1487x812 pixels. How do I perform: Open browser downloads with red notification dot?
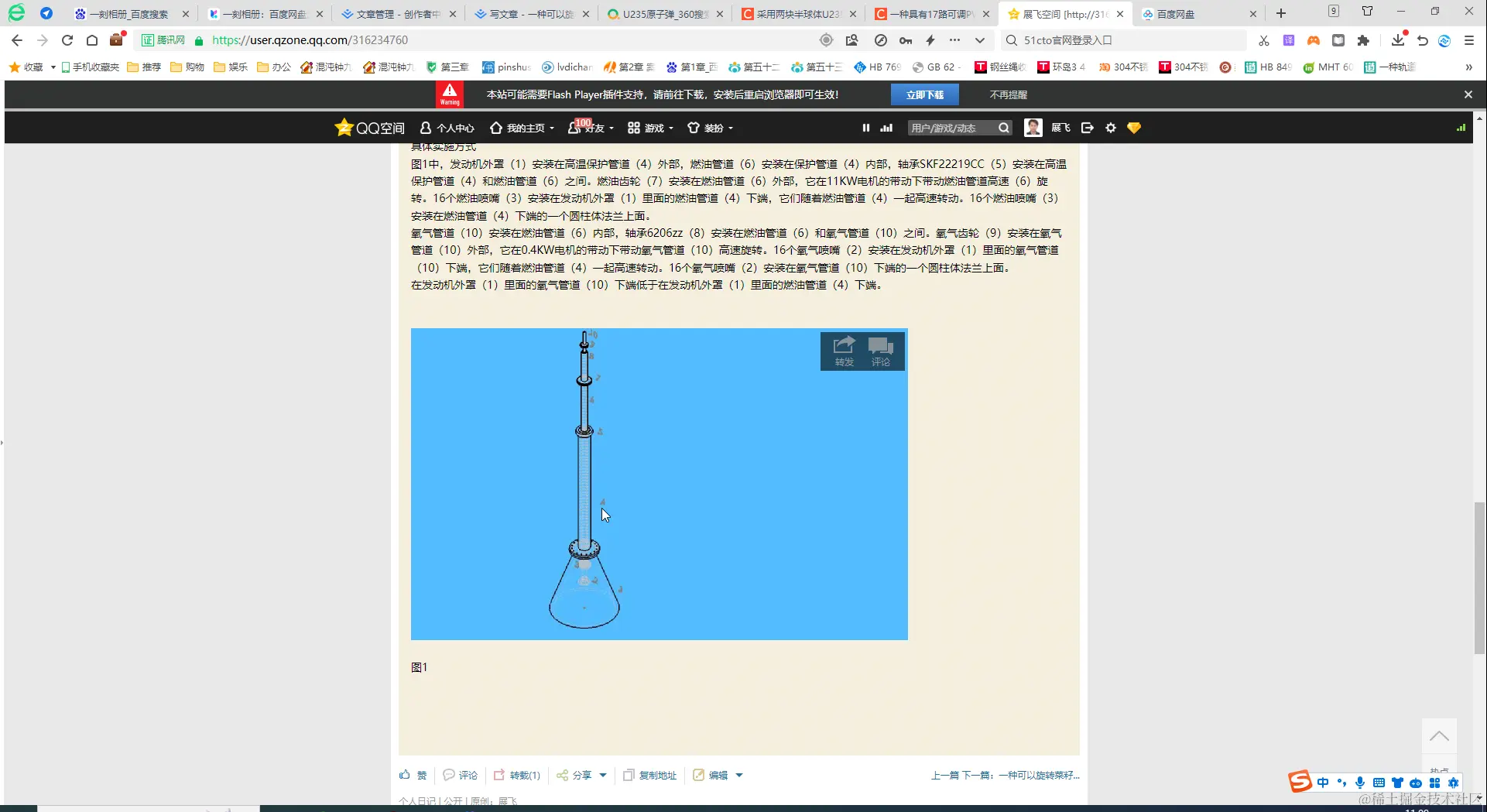[x=1397, y=41]
